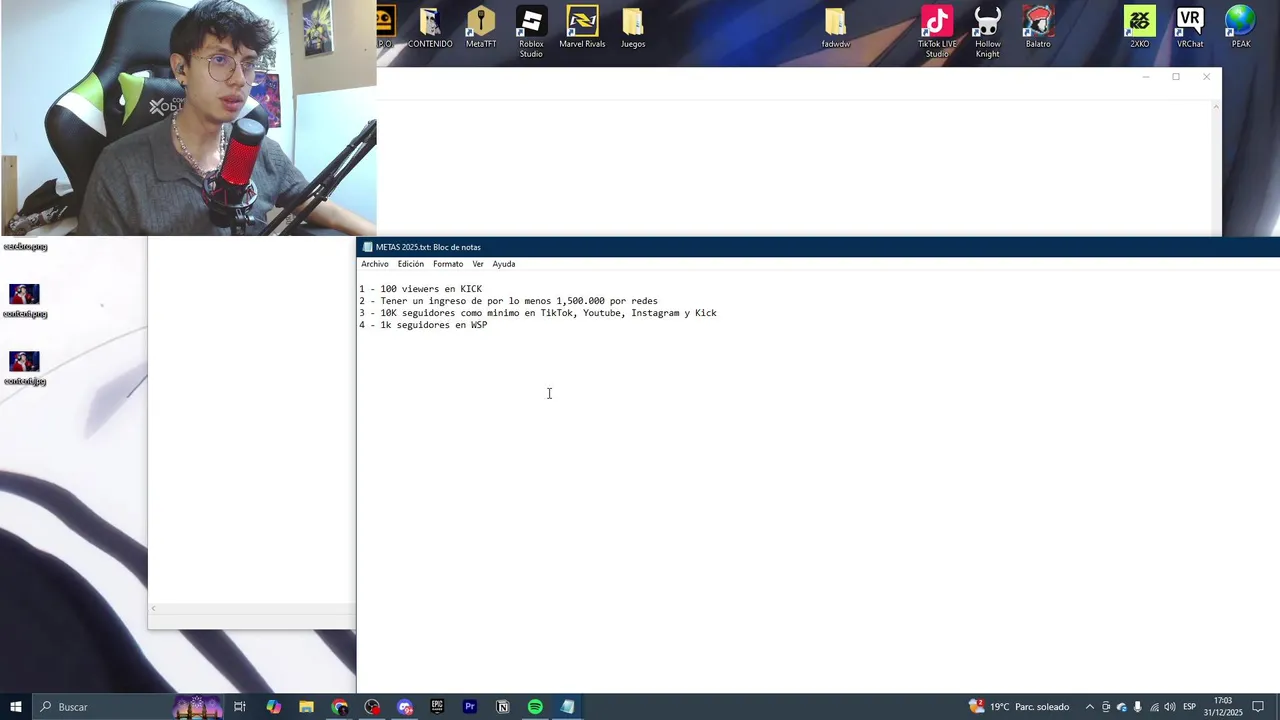Open Google Chrome from the taskbar
Image resolution: width=1280 pixels, height=720 pixels.
pyautogui.click(x=339, y=707)
